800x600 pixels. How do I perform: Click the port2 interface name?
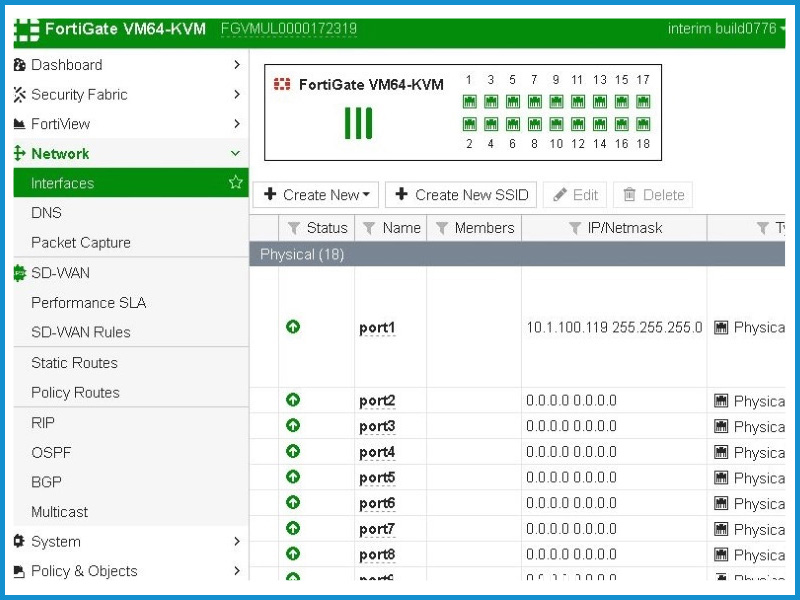coord(377,401)
